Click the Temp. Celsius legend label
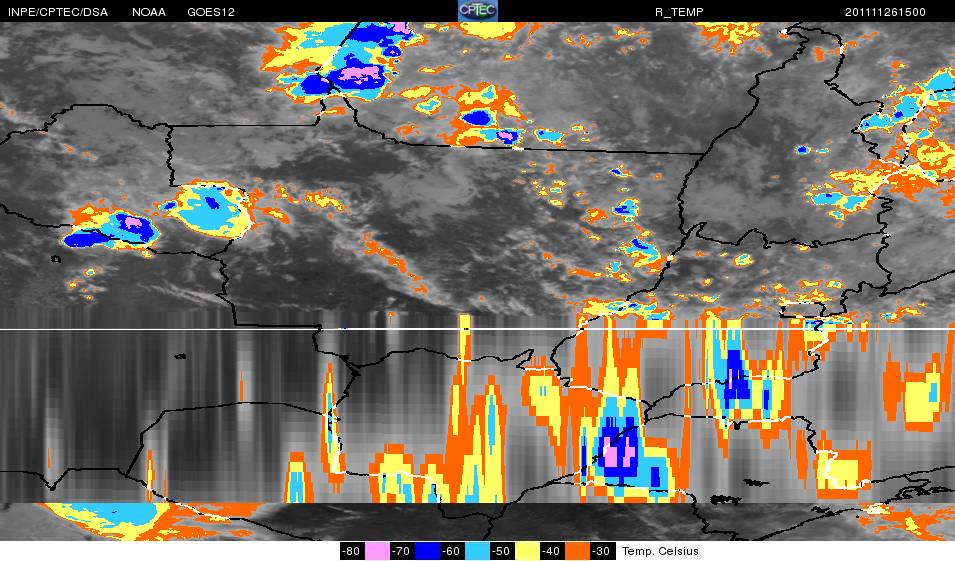Image resolution: width=955 pixels, height=561 pixels. click(660, 551)
